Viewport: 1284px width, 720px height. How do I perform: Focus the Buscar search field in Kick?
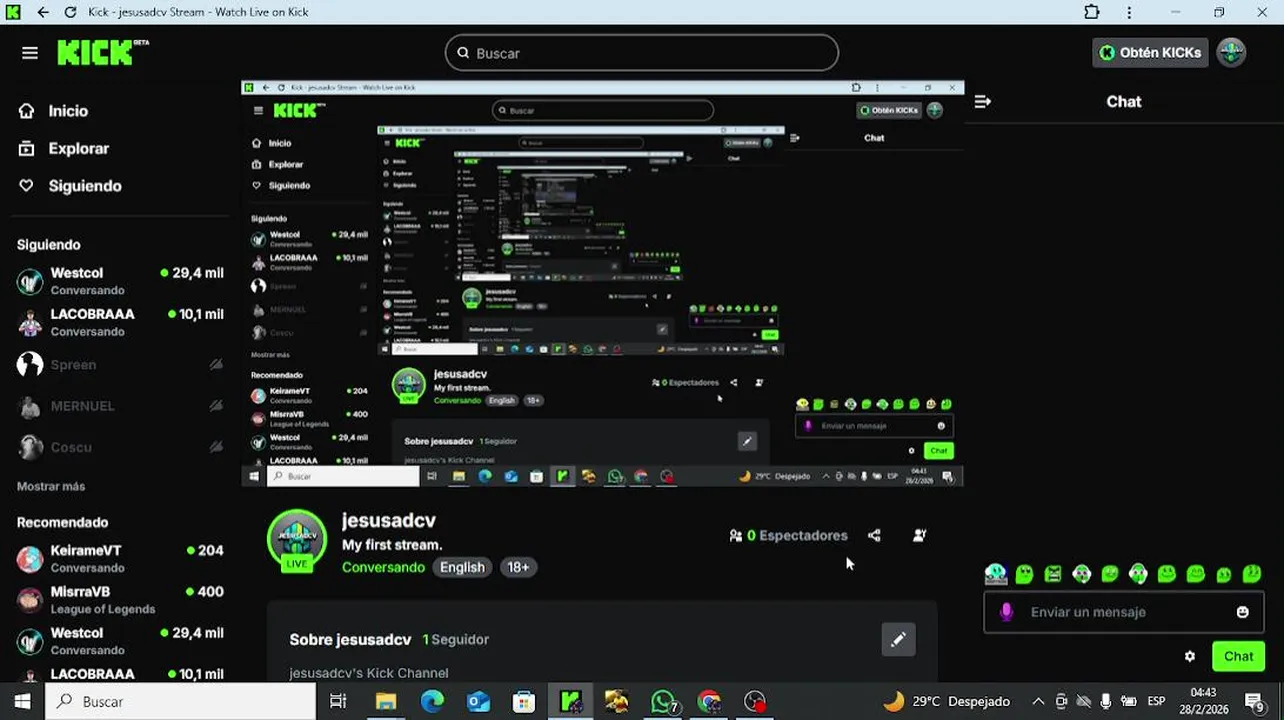coord(642,53)
